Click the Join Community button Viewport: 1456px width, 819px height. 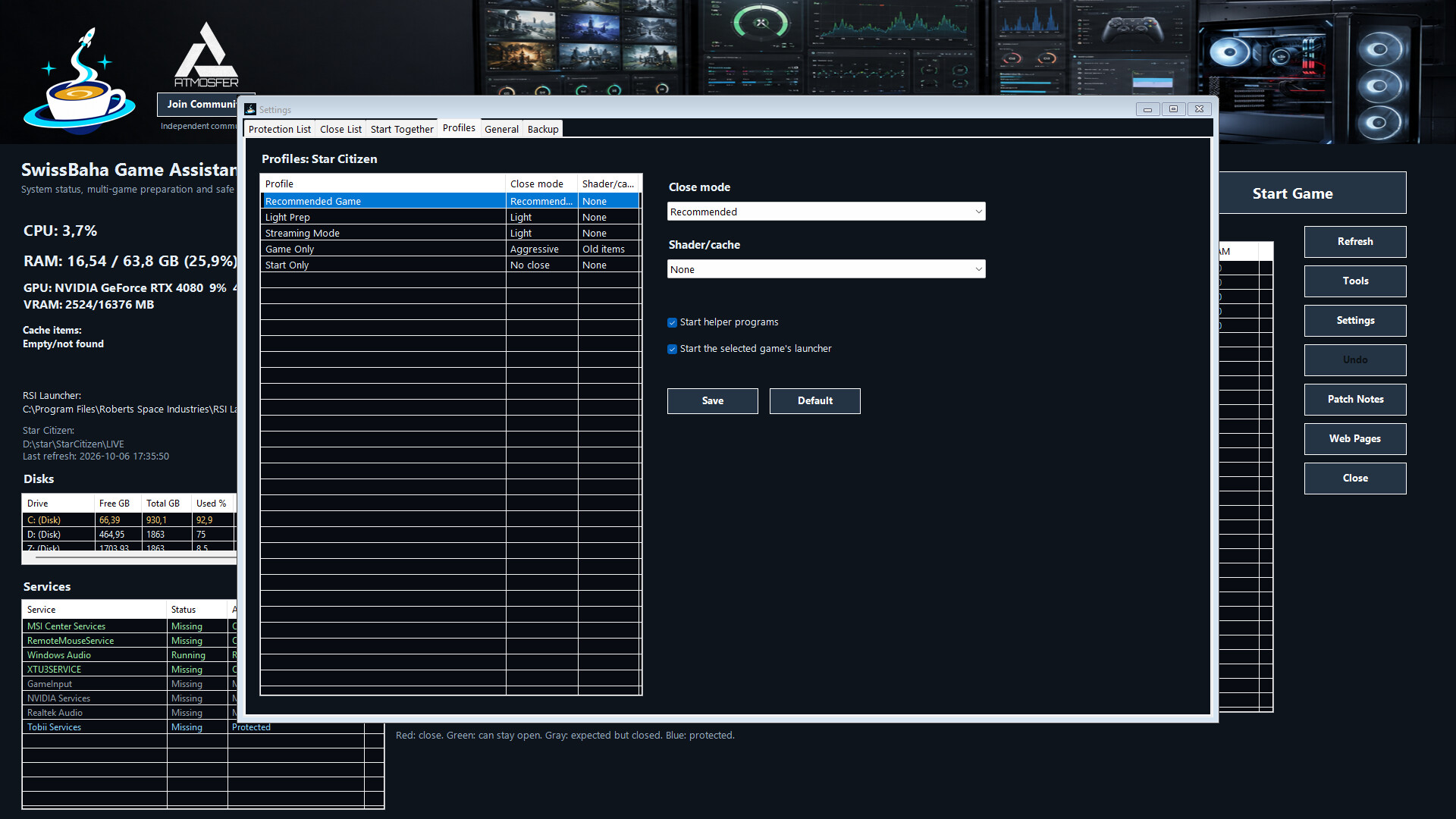[200, 104]
